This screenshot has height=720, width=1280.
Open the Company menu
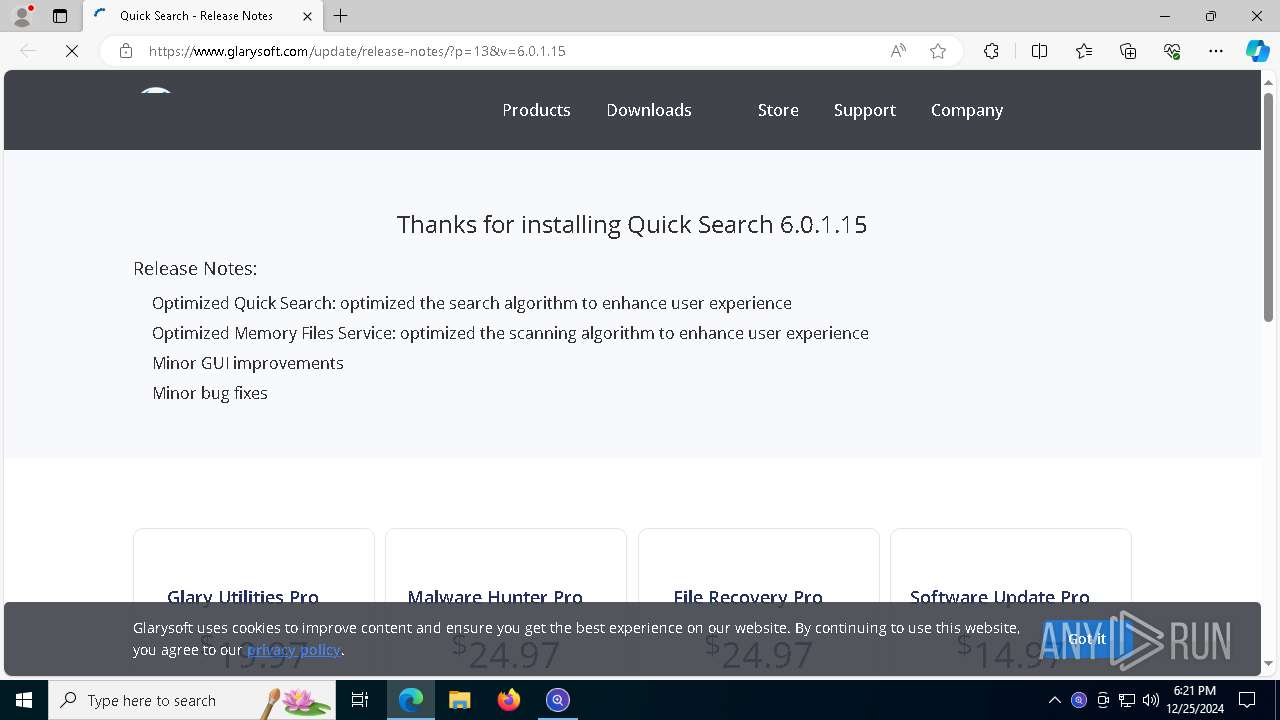pyautogui.click(x=967, y=110)
